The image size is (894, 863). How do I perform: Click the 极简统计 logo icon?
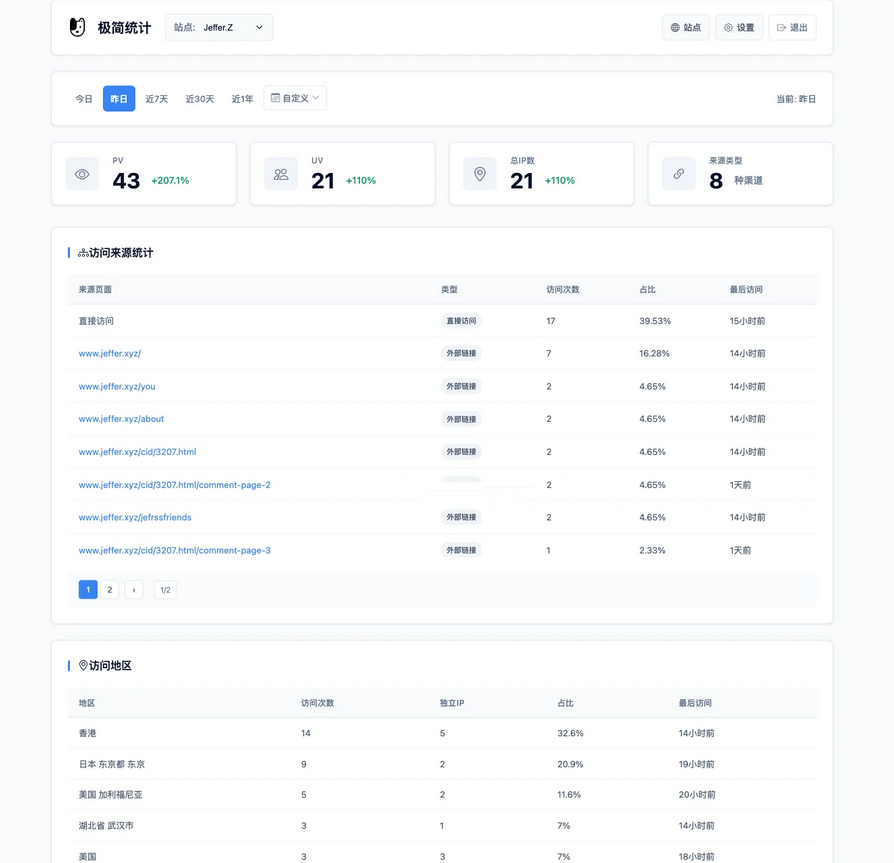click(x=77, y=27)
